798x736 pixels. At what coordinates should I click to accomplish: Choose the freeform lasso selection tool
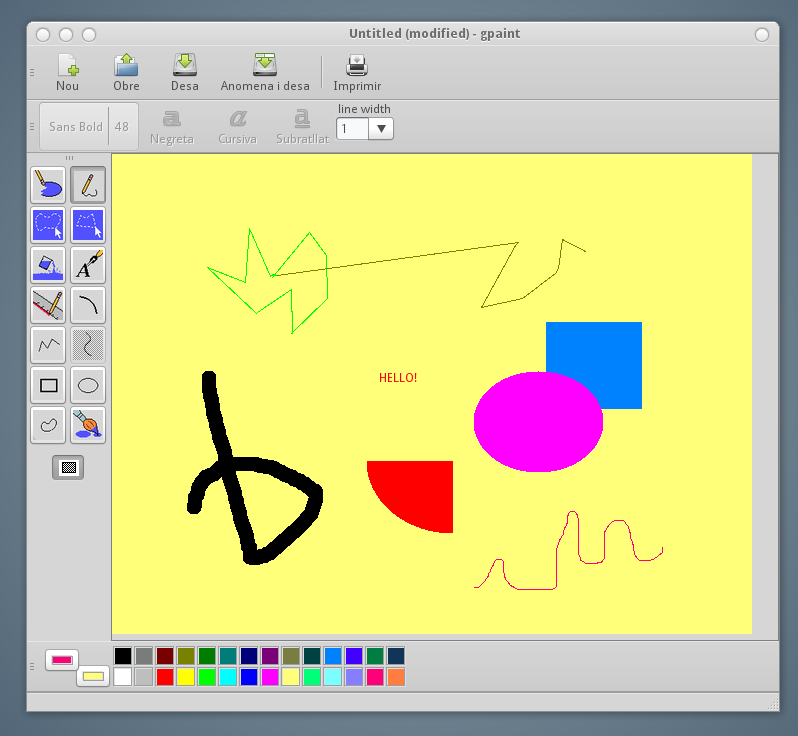click(x=48, y=225)
